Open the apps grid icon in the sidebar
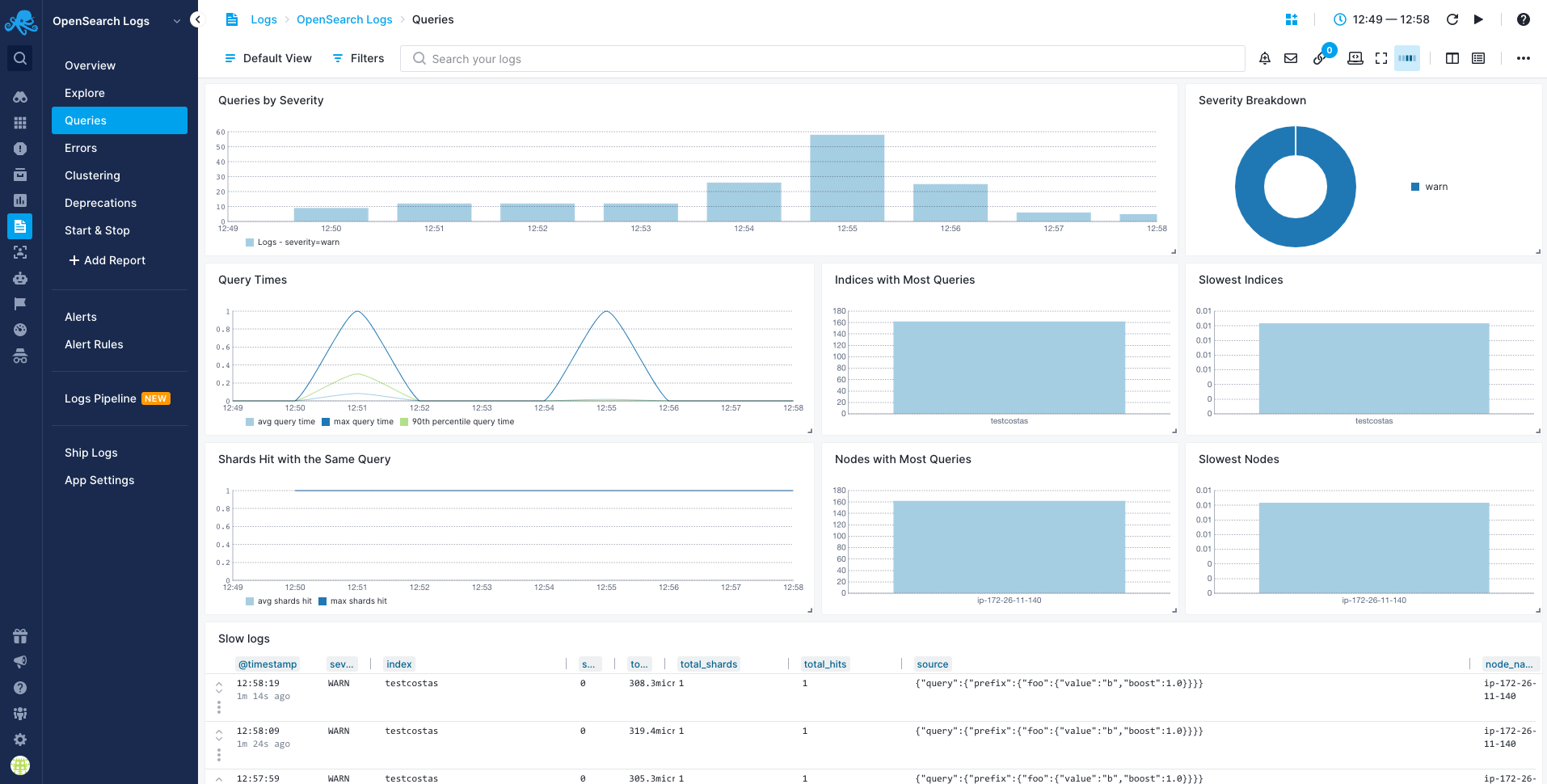This screenshot has height=784, width=1547. [x=20, y=123]
